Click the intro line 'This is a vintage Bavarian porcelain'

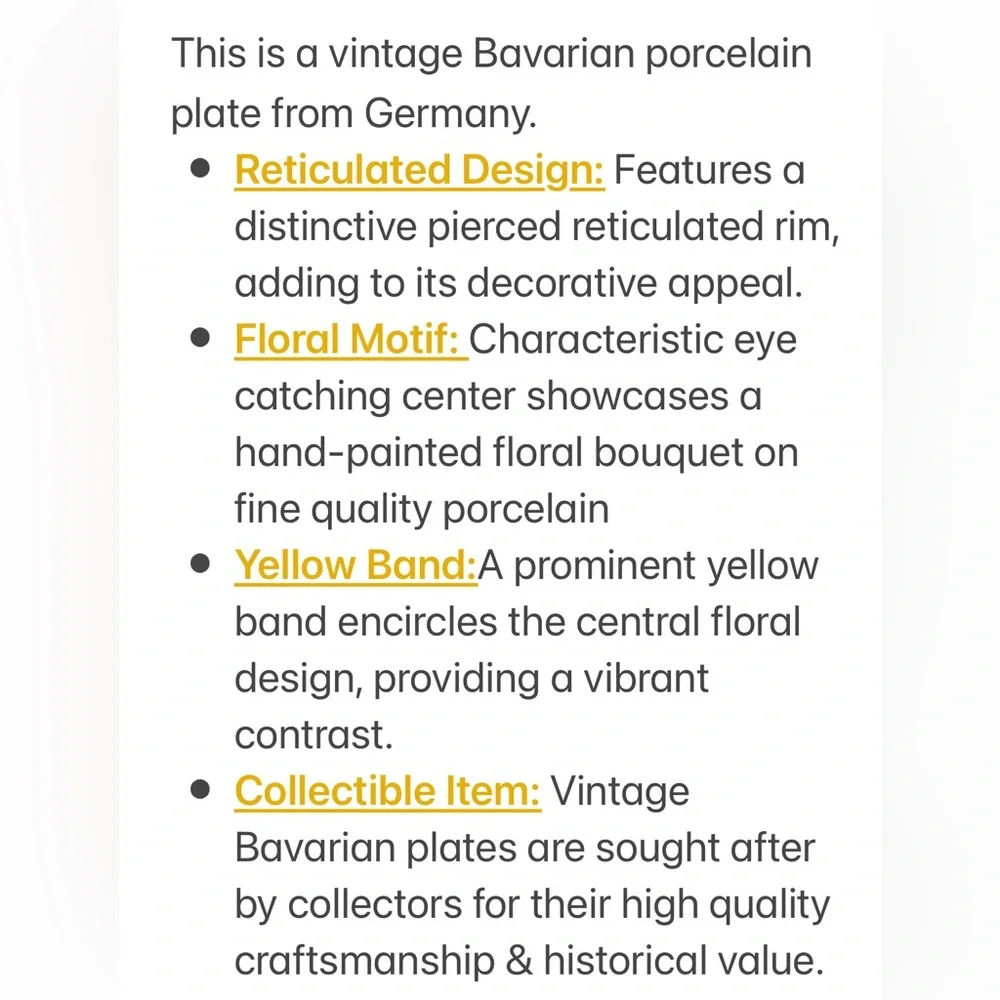coord(492,54)
